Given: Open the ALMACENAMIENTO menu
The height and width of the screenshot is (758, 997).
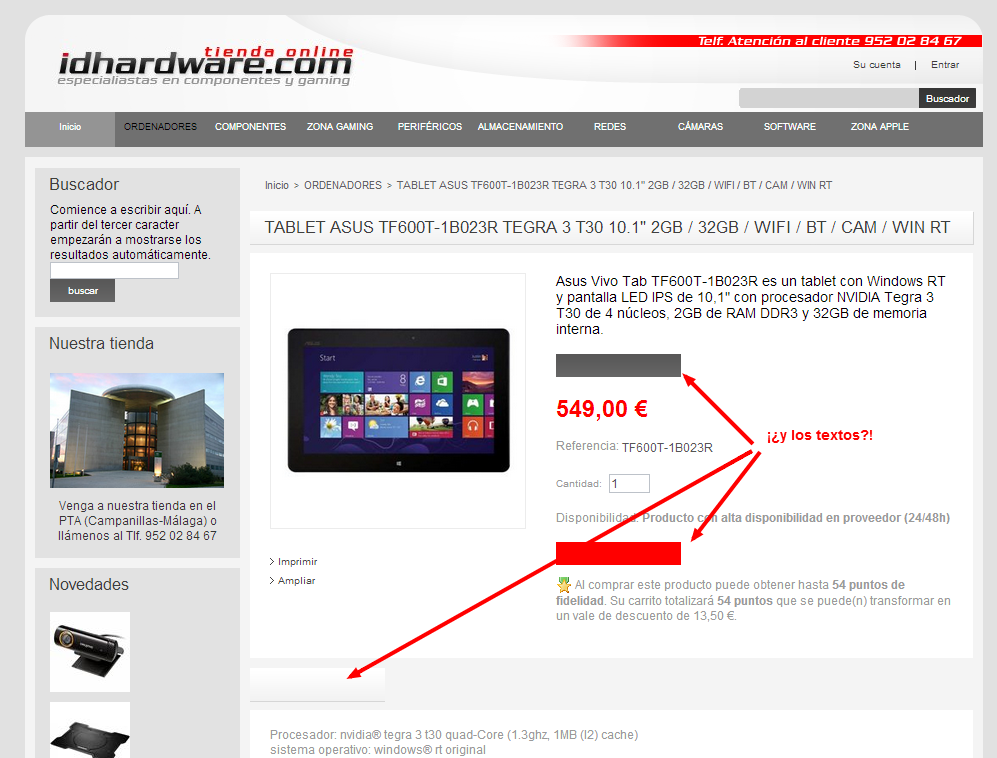Looking at the screenshot, I should tap(520, 127).
